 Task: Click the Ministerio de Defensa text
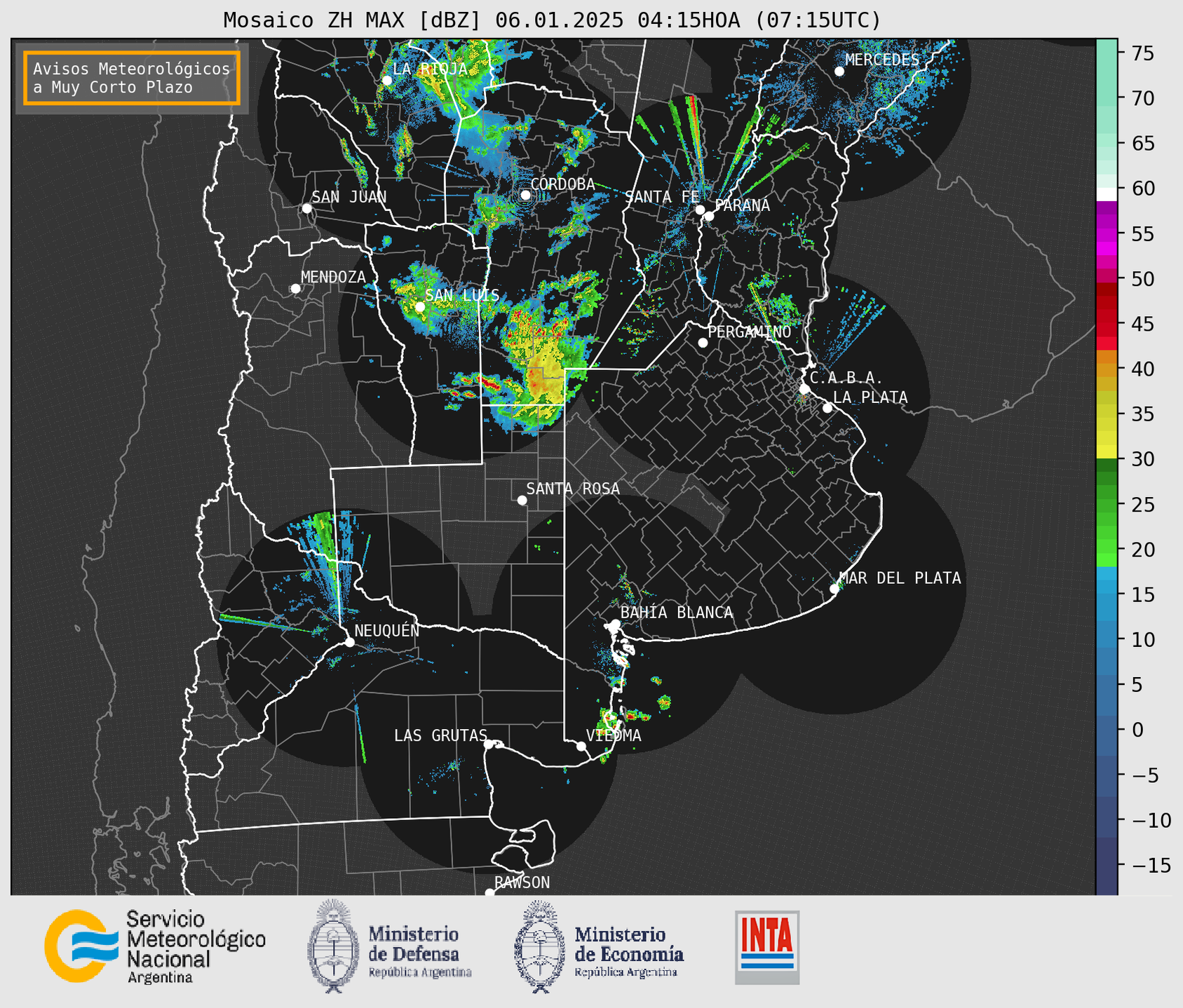point(419,952)
